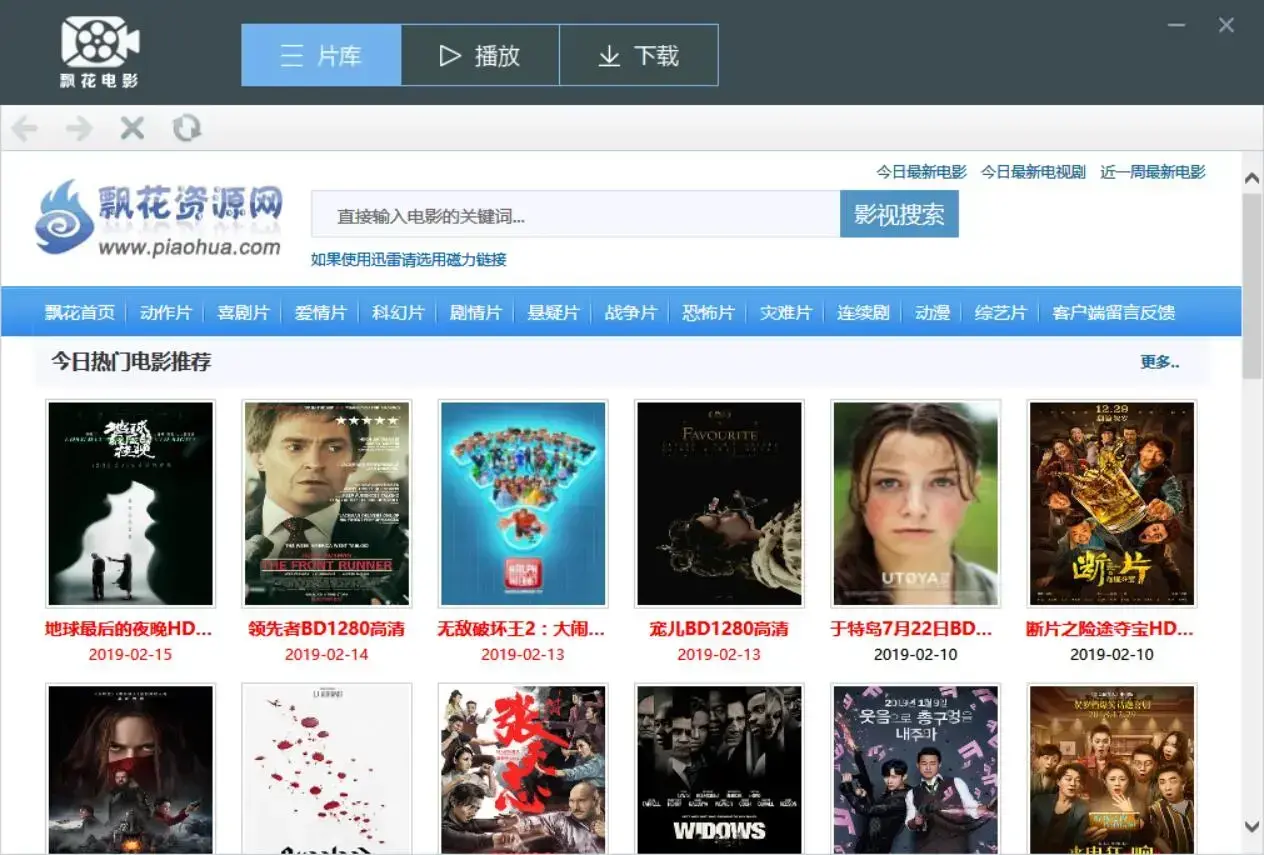
Task: Select the 连续剧 category
Action: tap(863, 313)
